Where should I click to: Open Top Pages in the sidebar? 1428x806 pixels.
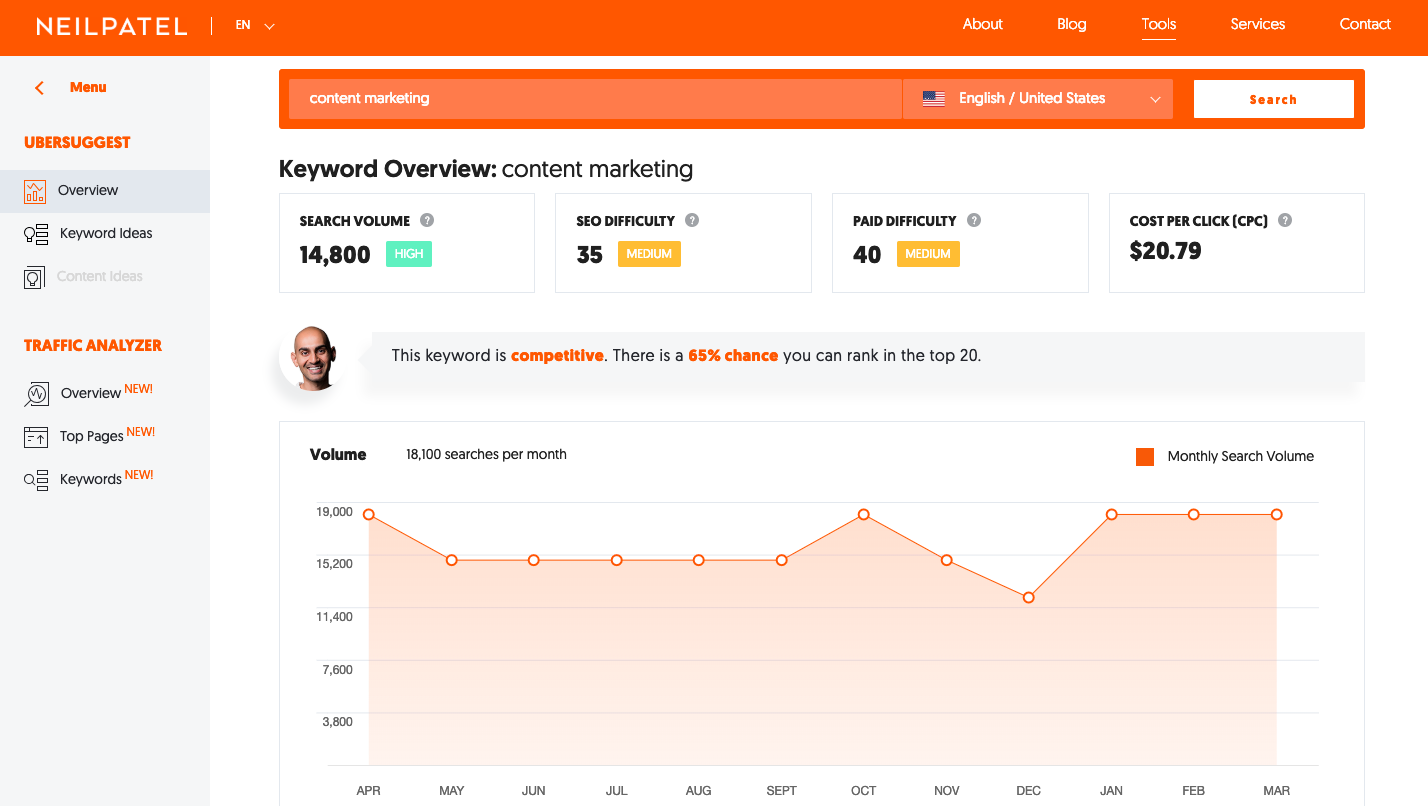(x=91, y=437)
